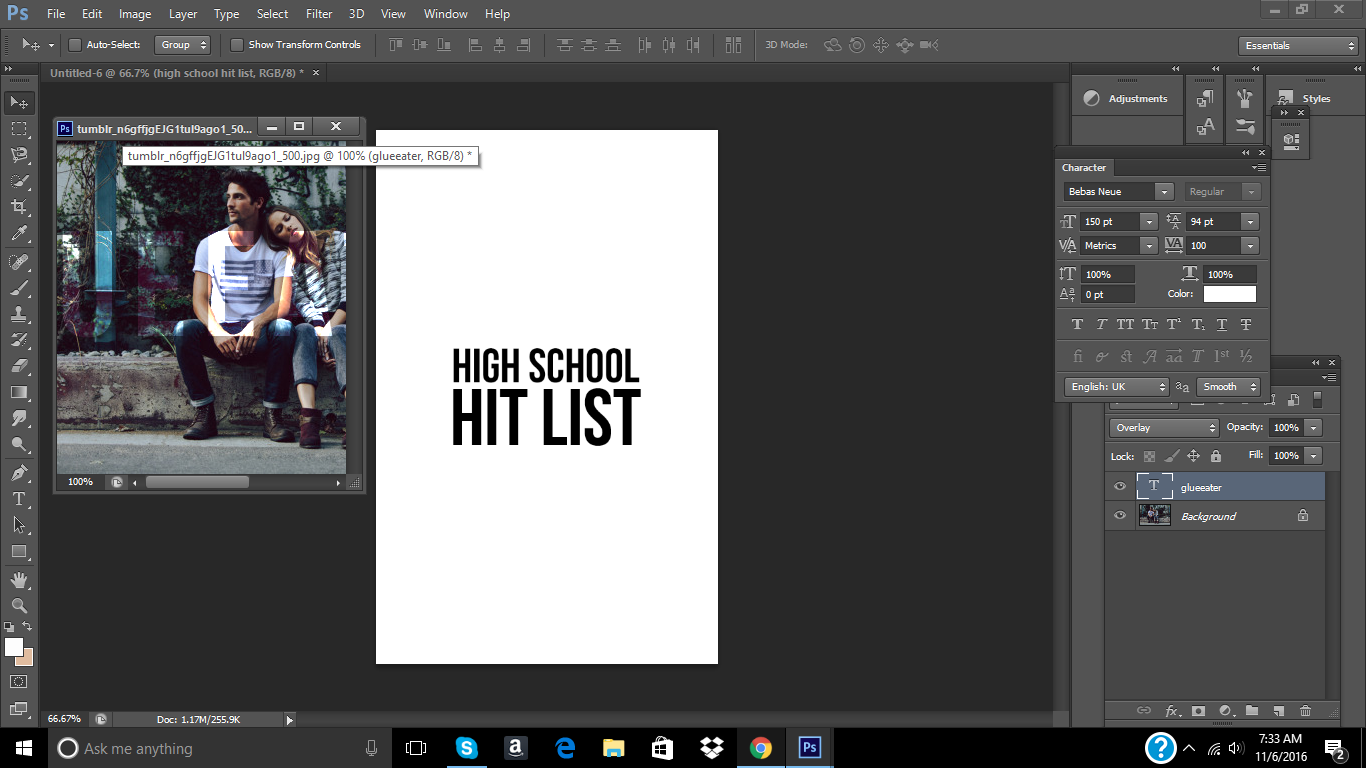Viewport: 1366px width, 768px height.
Task: Open the Smooth anti-aliasing dropdown
Action: point(1228,387)
